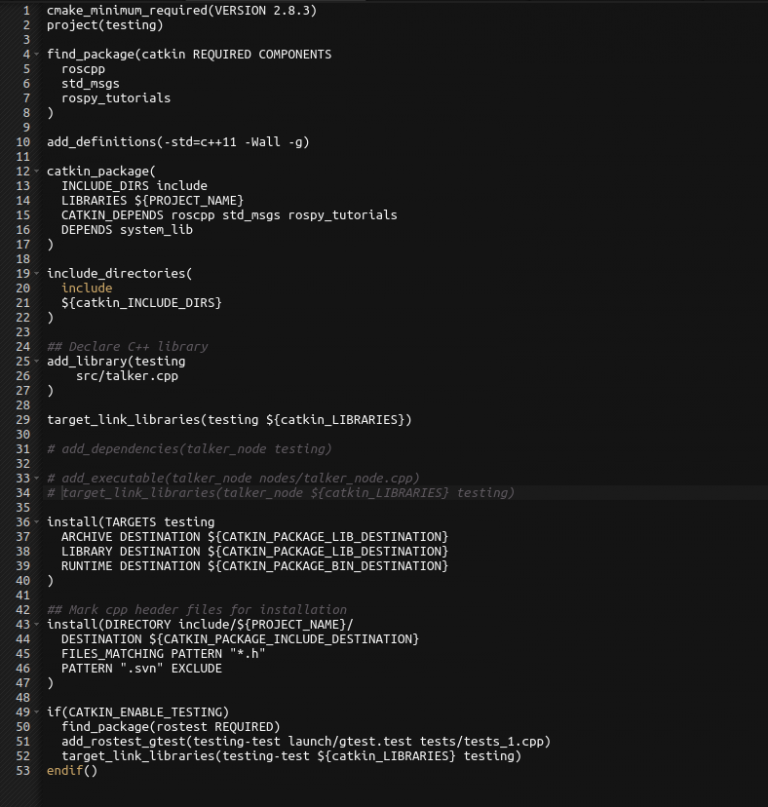The height and width of the screenshot is (807, 768).
Task: Click line number 29 in gutter
Action: point(23,420)
